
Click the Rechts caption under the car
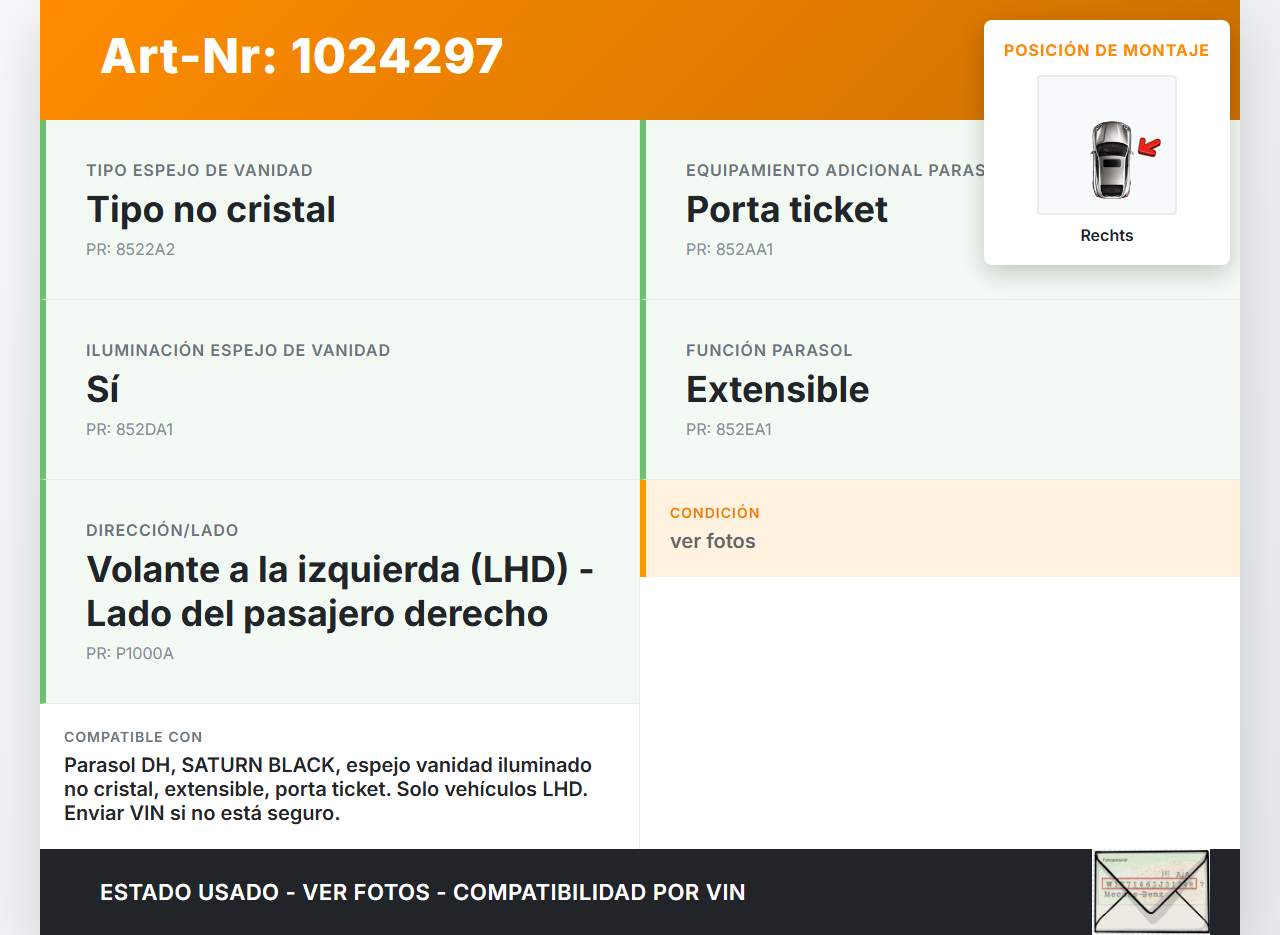[1106, 236]
